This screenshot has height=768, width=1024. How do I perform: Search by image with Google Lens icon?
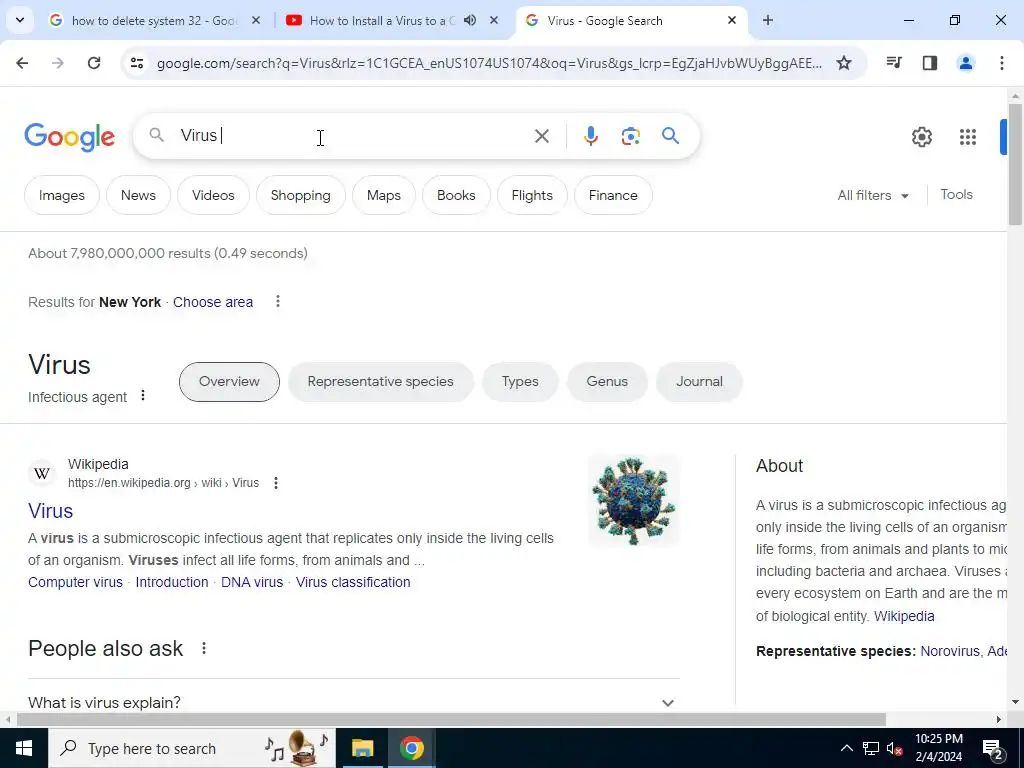pyautogui.click(x=630, y=136)
